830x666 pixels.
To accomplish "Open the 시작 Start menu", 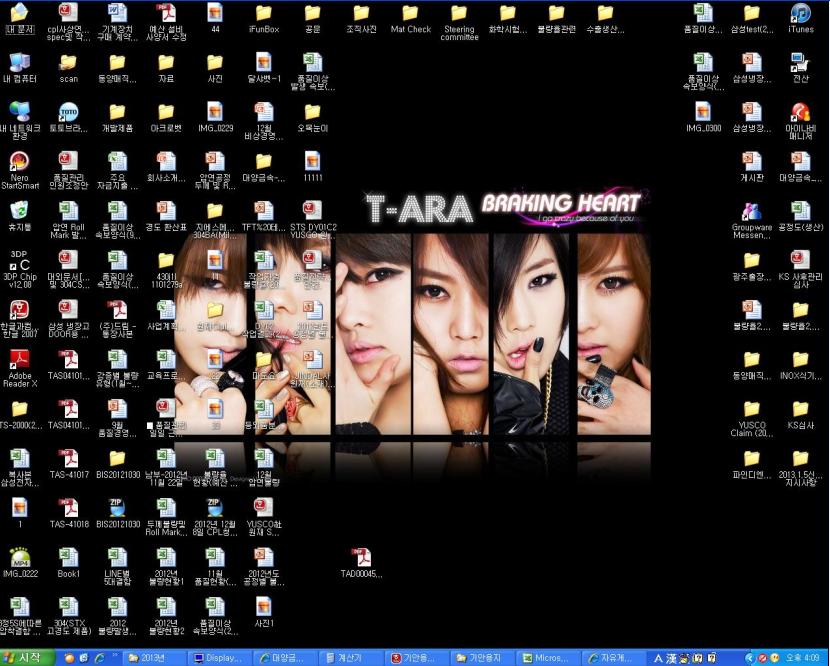I will coord(27,658).
